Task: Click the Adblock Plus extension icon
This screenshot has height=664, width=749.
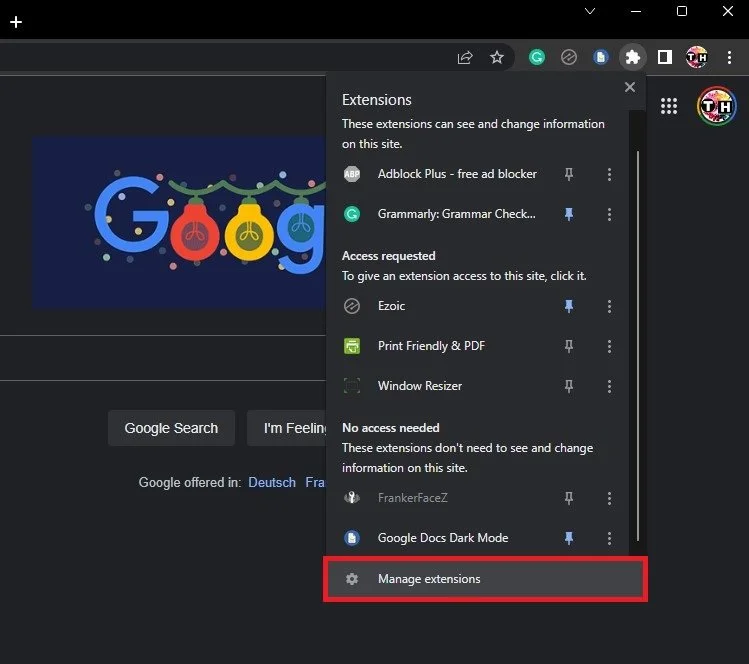Action: pyautogui.click(x=352, y=174)
